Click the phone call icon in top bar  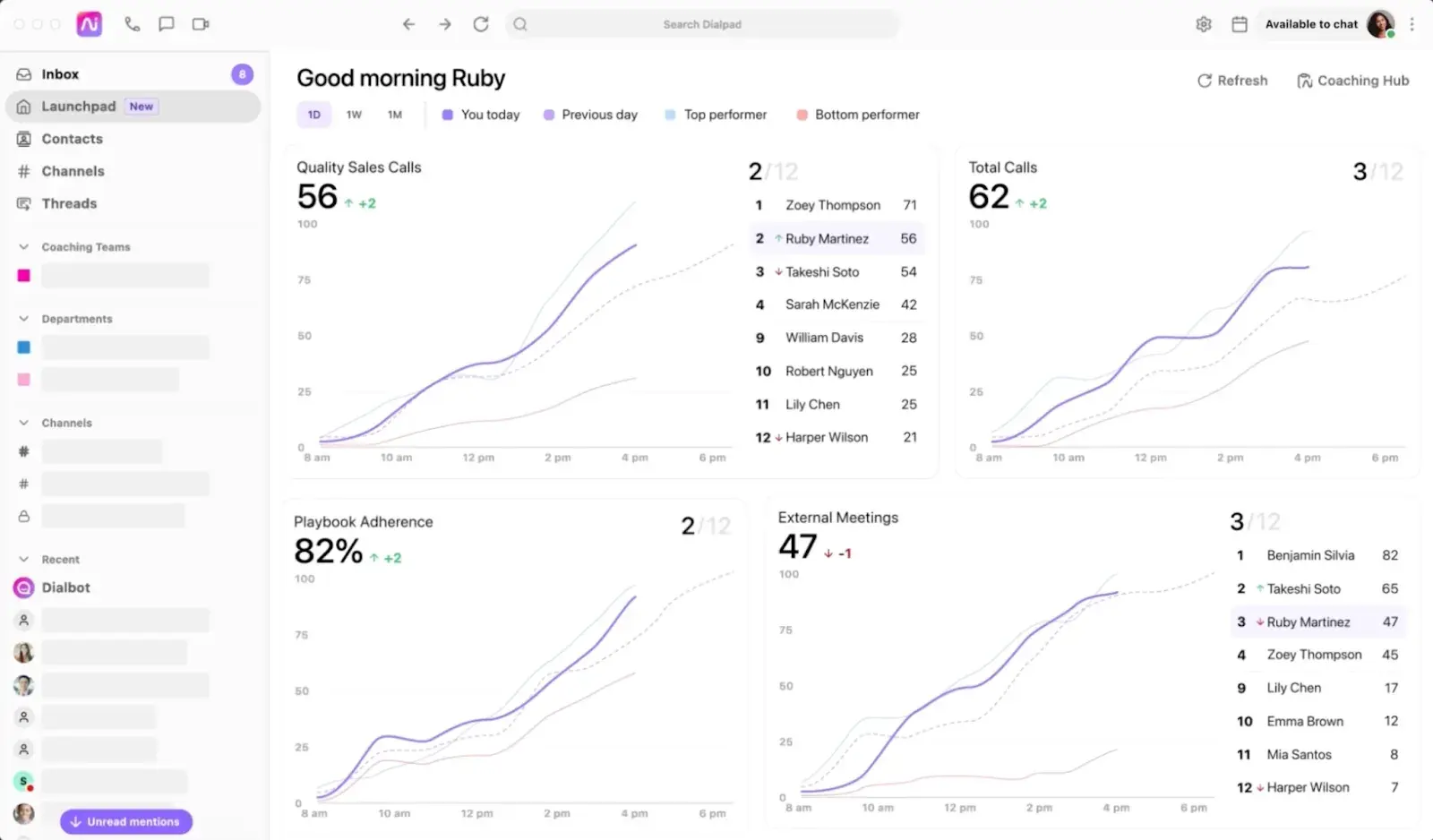(x=133, y=24)
